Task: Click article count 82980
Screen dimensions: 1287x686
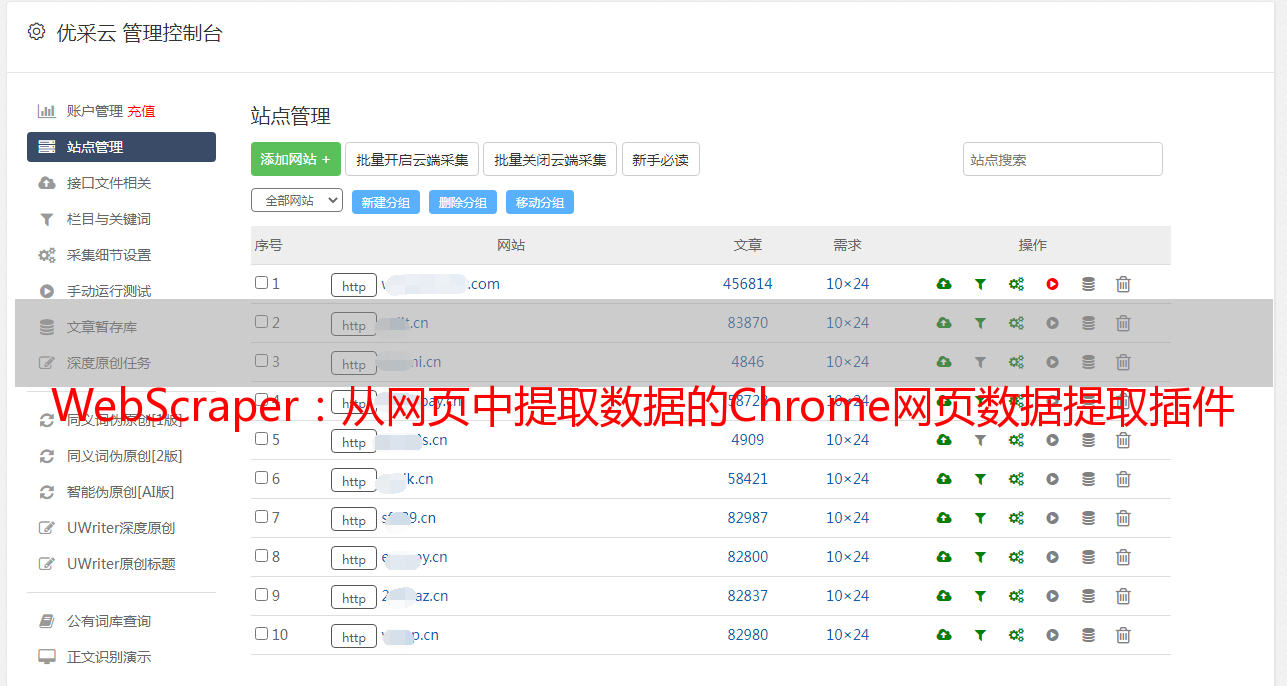Action: tap(748, 635)
